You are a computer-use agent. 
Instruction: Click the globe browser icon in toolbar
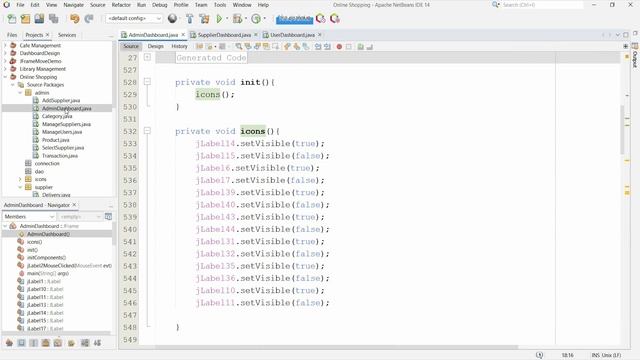[172, 19]
